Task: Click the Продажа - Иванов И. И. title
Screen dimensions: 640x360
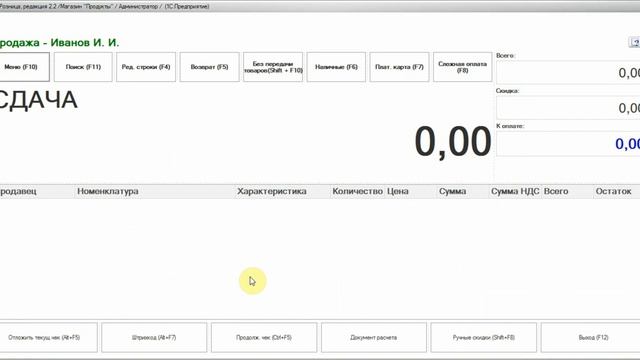Action: coord(59,42)
